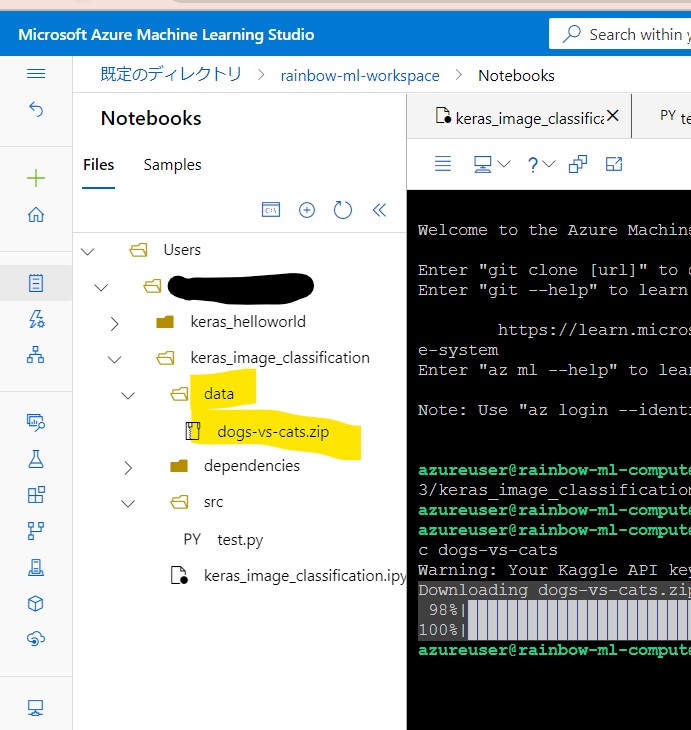The image size is (691, 730).
Task: Close the keras_image_classification tab
Action: 613,115
